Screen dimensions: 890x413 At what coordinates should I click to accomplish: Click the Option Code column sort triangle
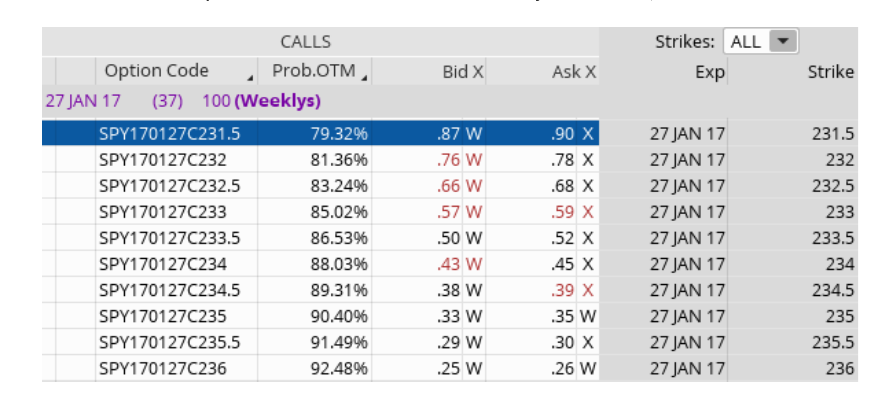[x=249, y=77]
